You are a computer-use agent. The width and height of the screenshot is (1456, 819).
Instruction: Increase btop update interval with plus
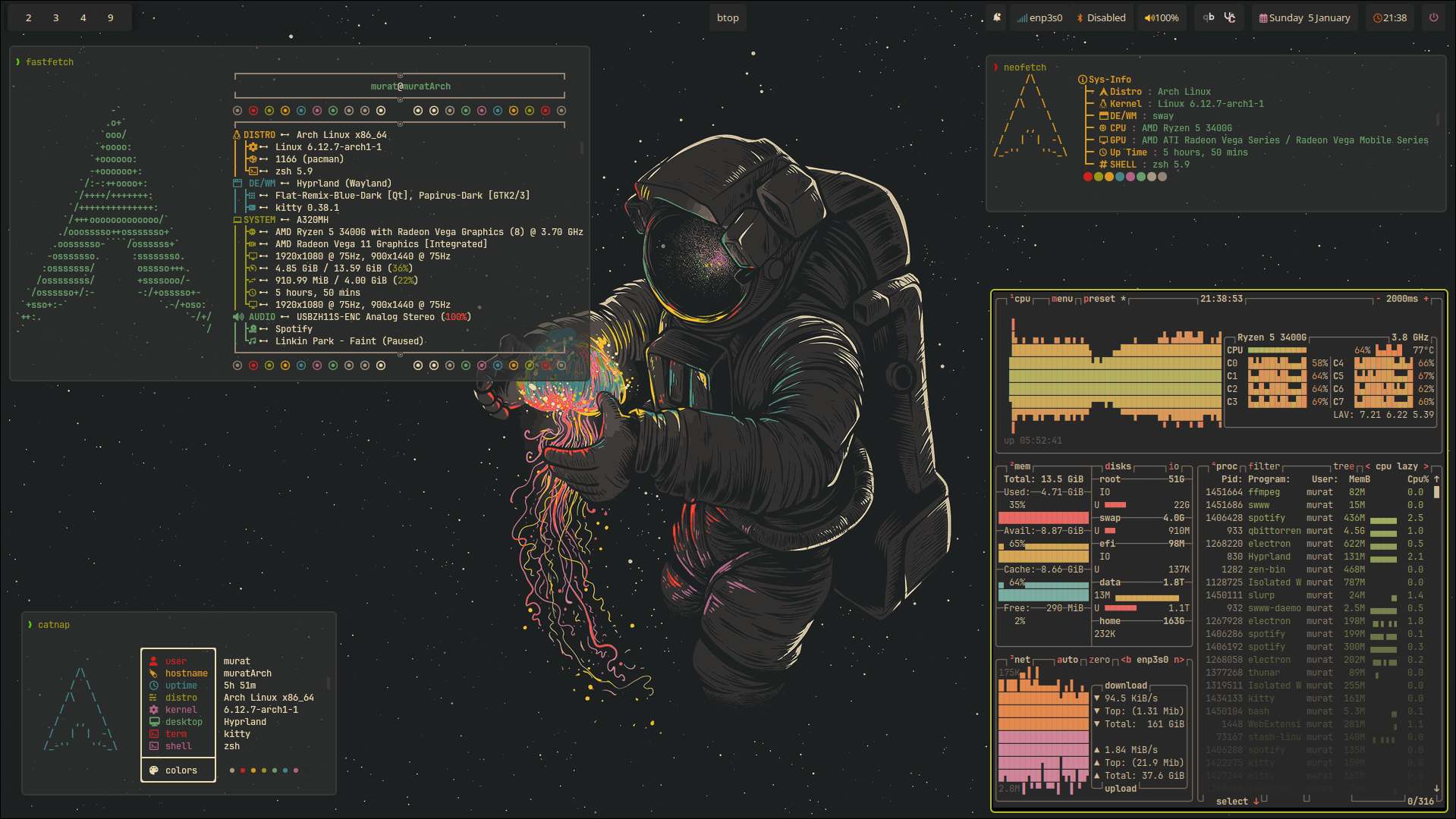1426,299
